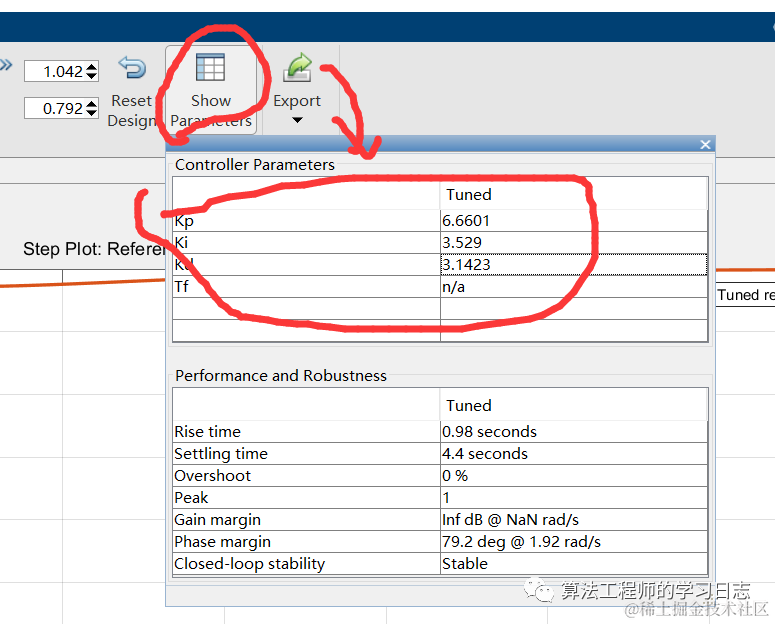The height and width of the screenshot is (624, 775).
Task: Click the Controller Parameters section title
Action: [x=255, y=165]
